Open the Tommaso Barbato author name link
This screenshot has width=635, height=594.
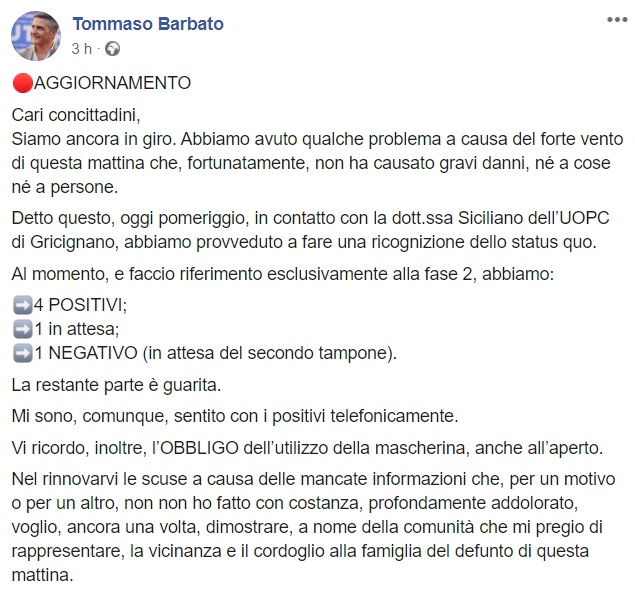pyautogui.click(x=148, y=23)
